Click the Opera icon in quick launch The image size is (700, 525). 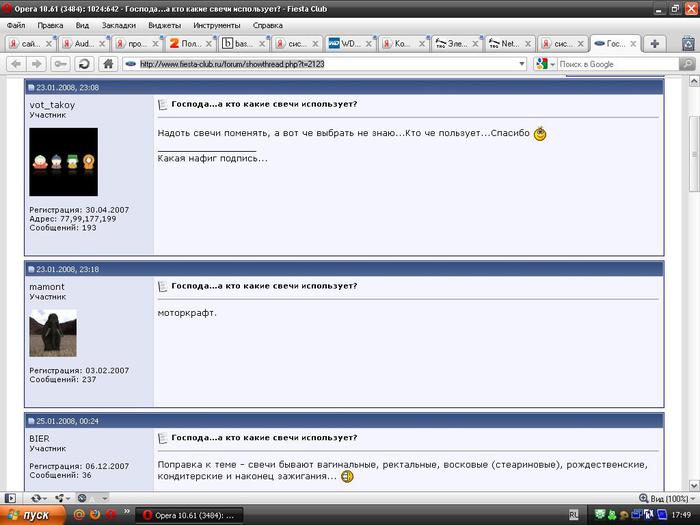coord(111,514)
